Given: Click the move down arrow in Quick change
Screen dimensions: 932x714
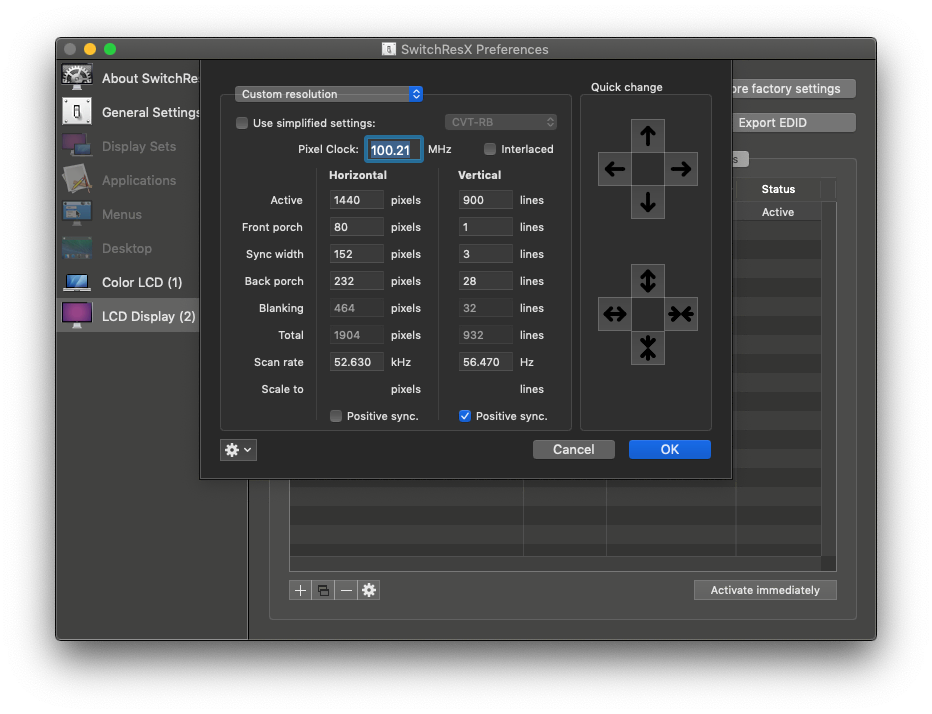Looking at the screenshot, I should (x=648, y=202).
